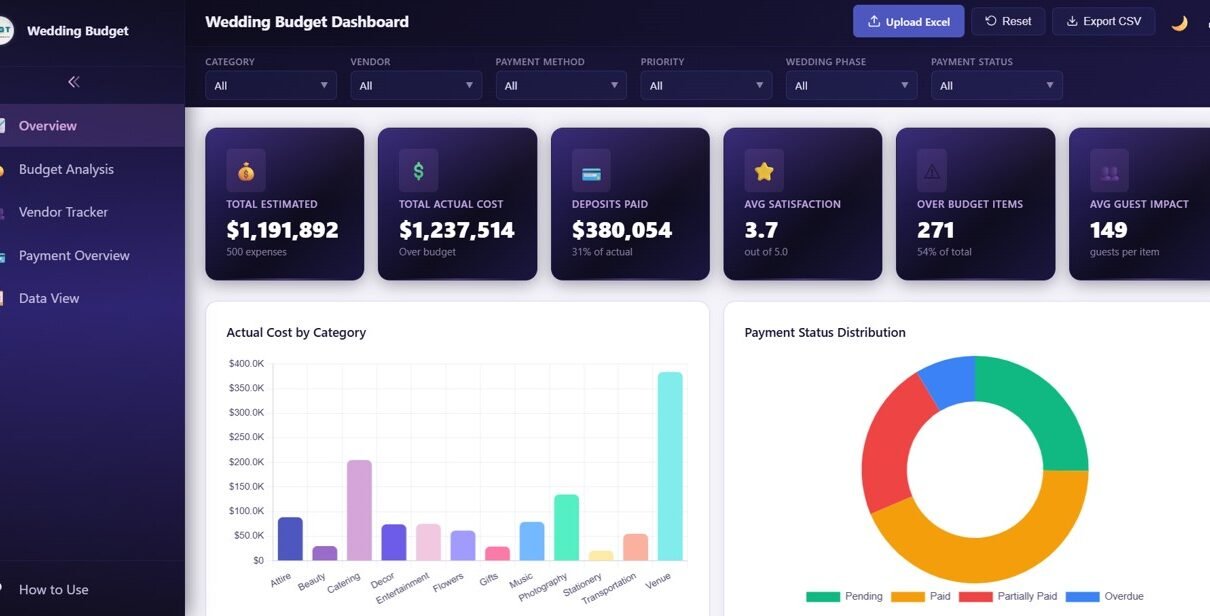1210x616 pixels.
Task: Open the Vendor Tracker page
Action: tap(63, 212)
